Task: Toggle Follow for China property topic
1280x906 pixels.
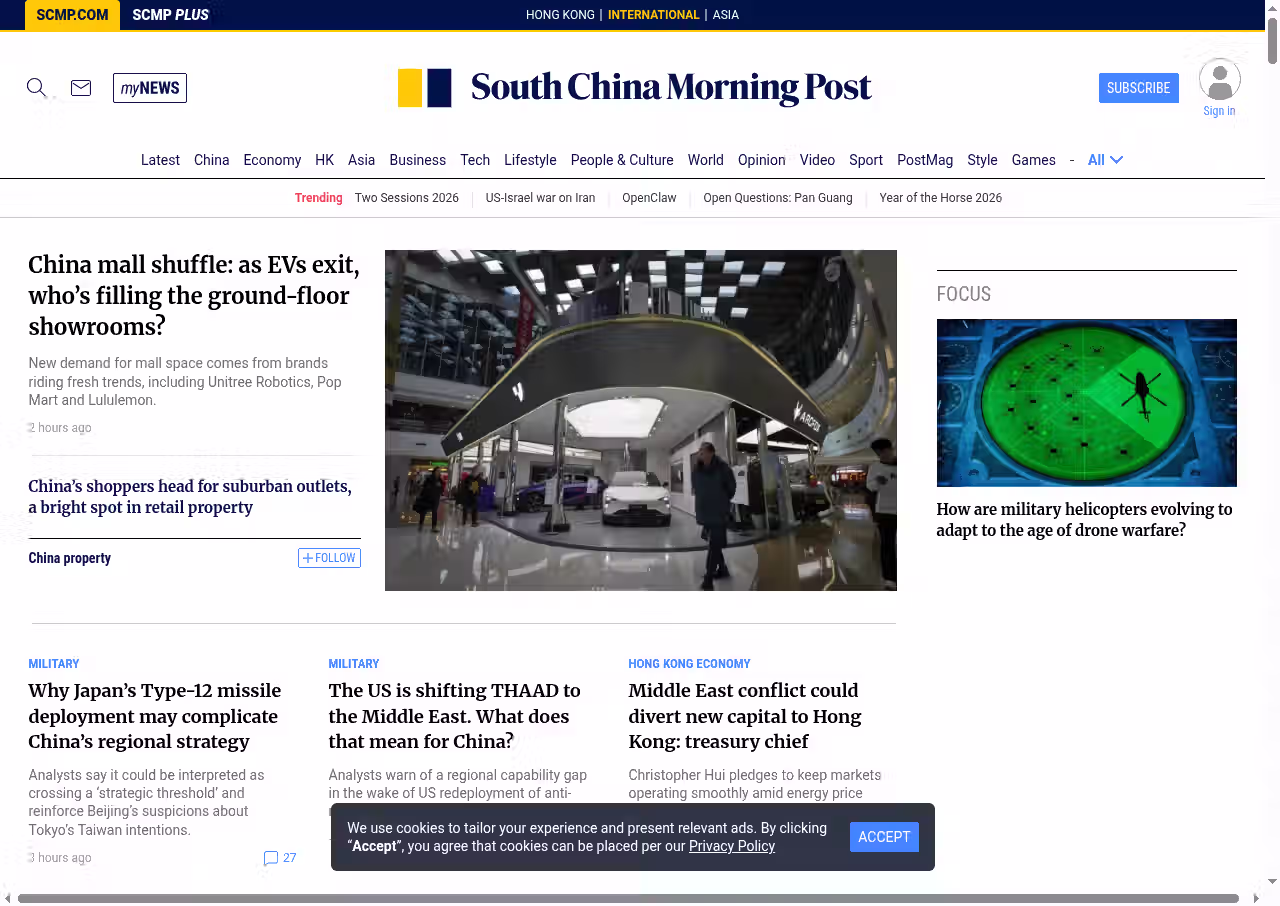Action: pos(329,558)
